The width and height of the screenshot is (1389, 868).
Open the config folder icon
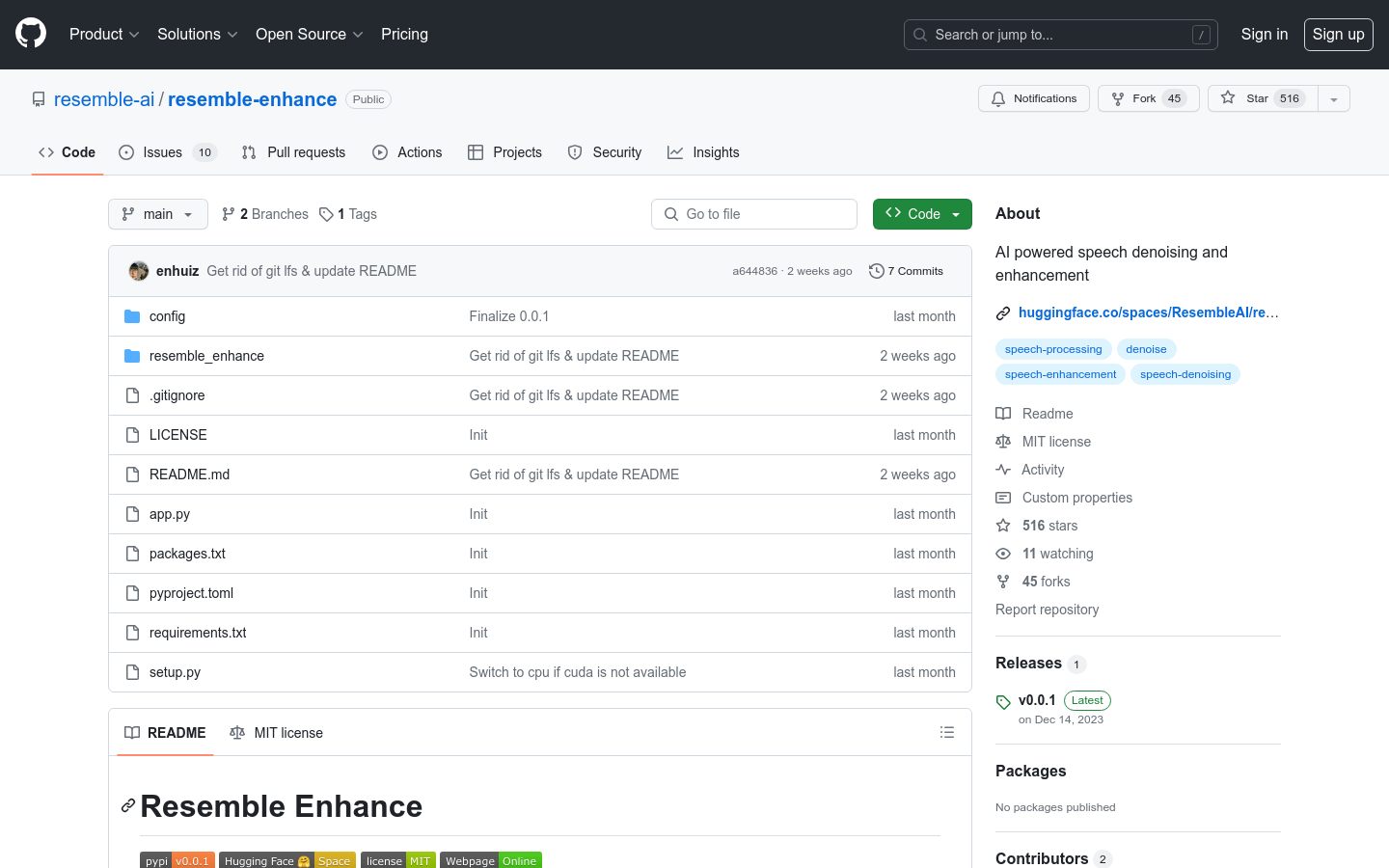132,316
